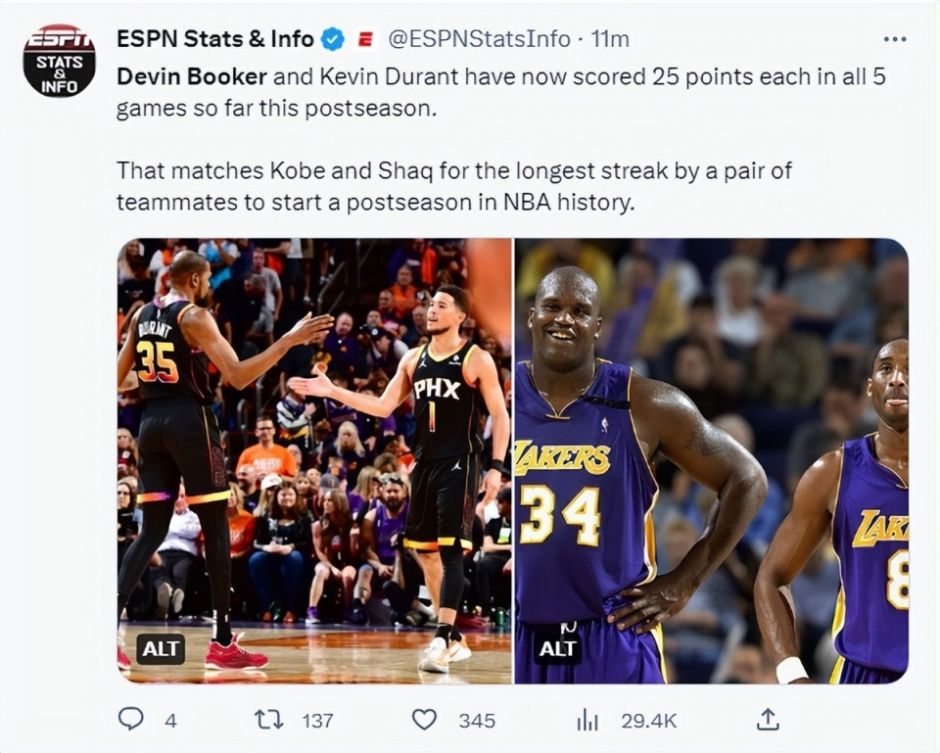
Task: Click the reply speech bubble icon
Action: [x=131, y=719]
